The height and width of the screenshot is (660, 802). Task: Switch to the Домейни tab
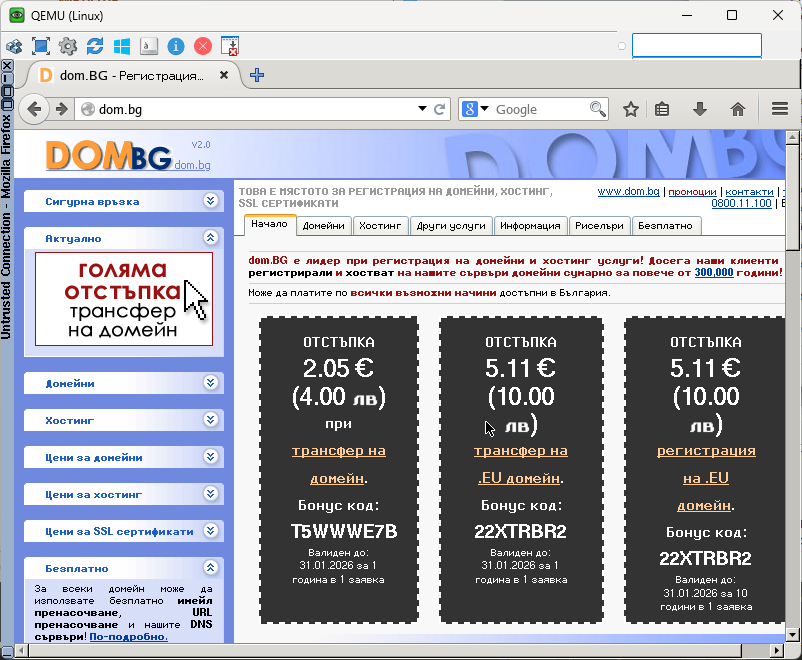(324, 226)
